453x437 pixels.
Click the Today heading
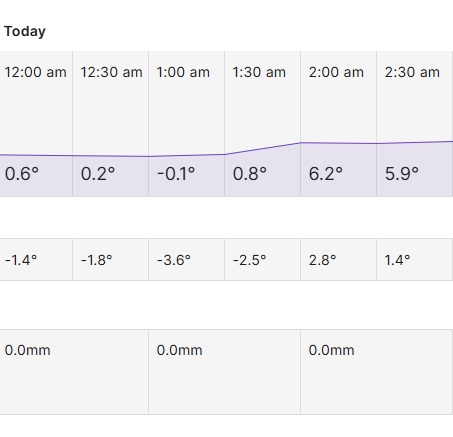pos(25,32)
